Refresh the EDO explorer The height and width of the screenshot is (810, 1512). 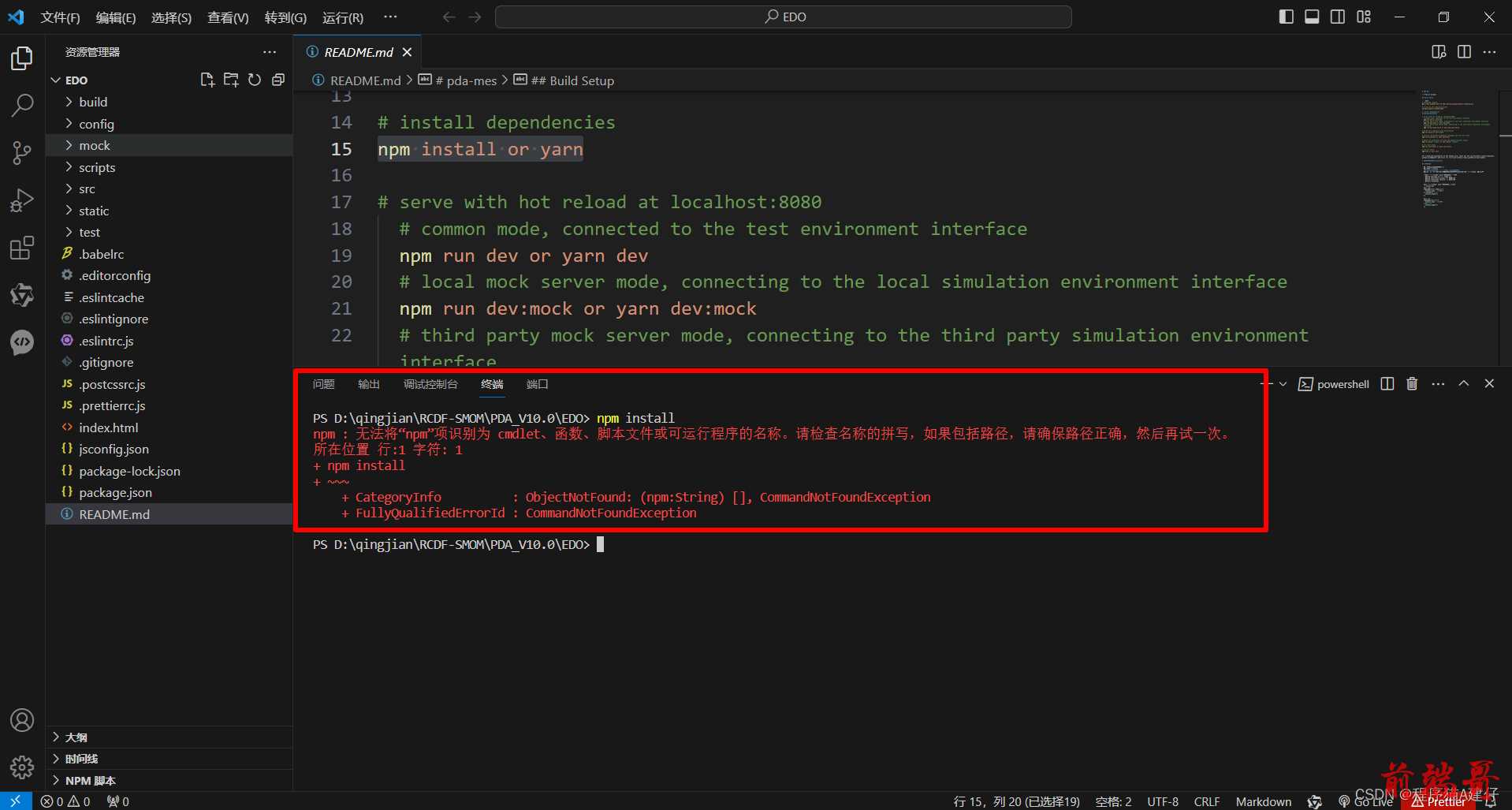pos(255,80)
